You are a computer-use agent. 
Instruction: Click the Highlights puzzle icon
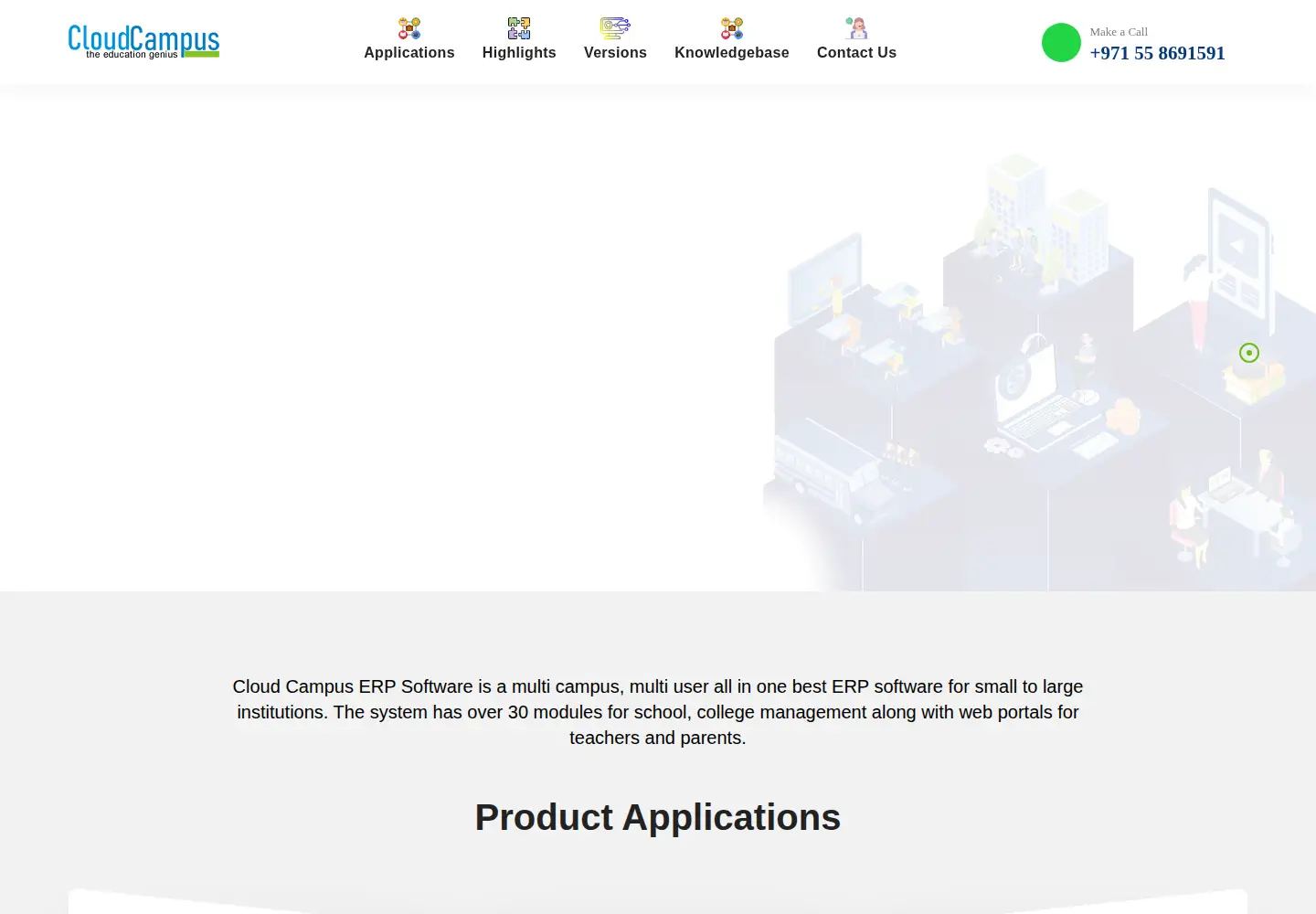(x=519, y=28)
